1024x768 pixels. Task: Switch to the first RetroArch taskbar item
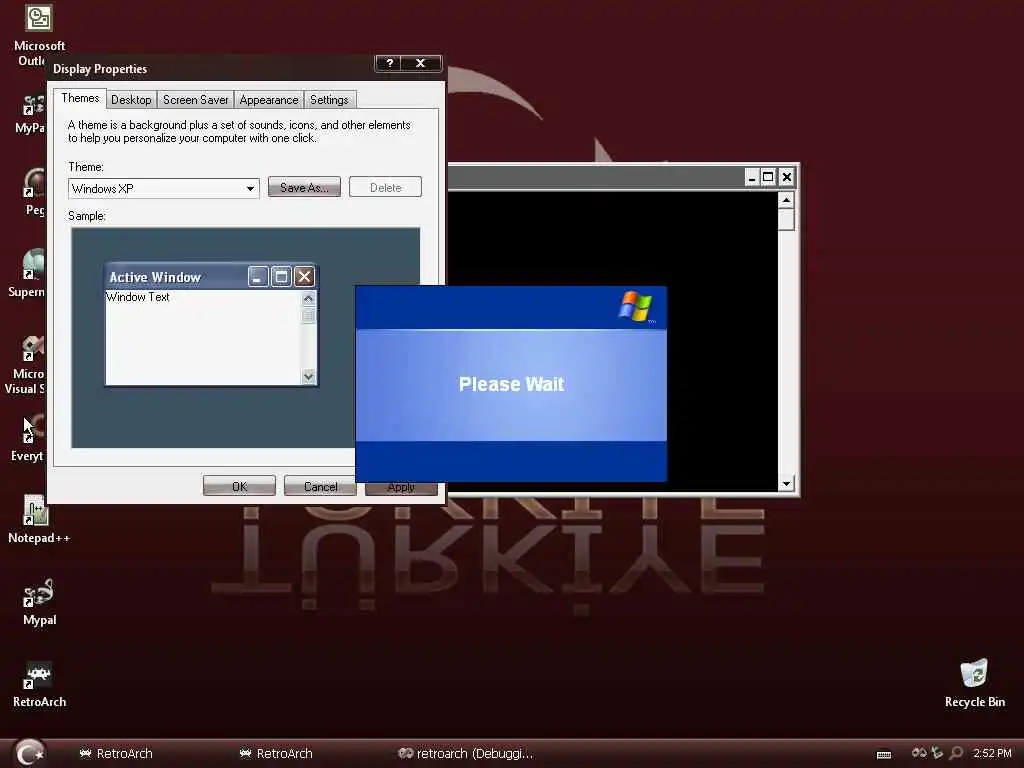pyautogui.click(x=116, y=754)
